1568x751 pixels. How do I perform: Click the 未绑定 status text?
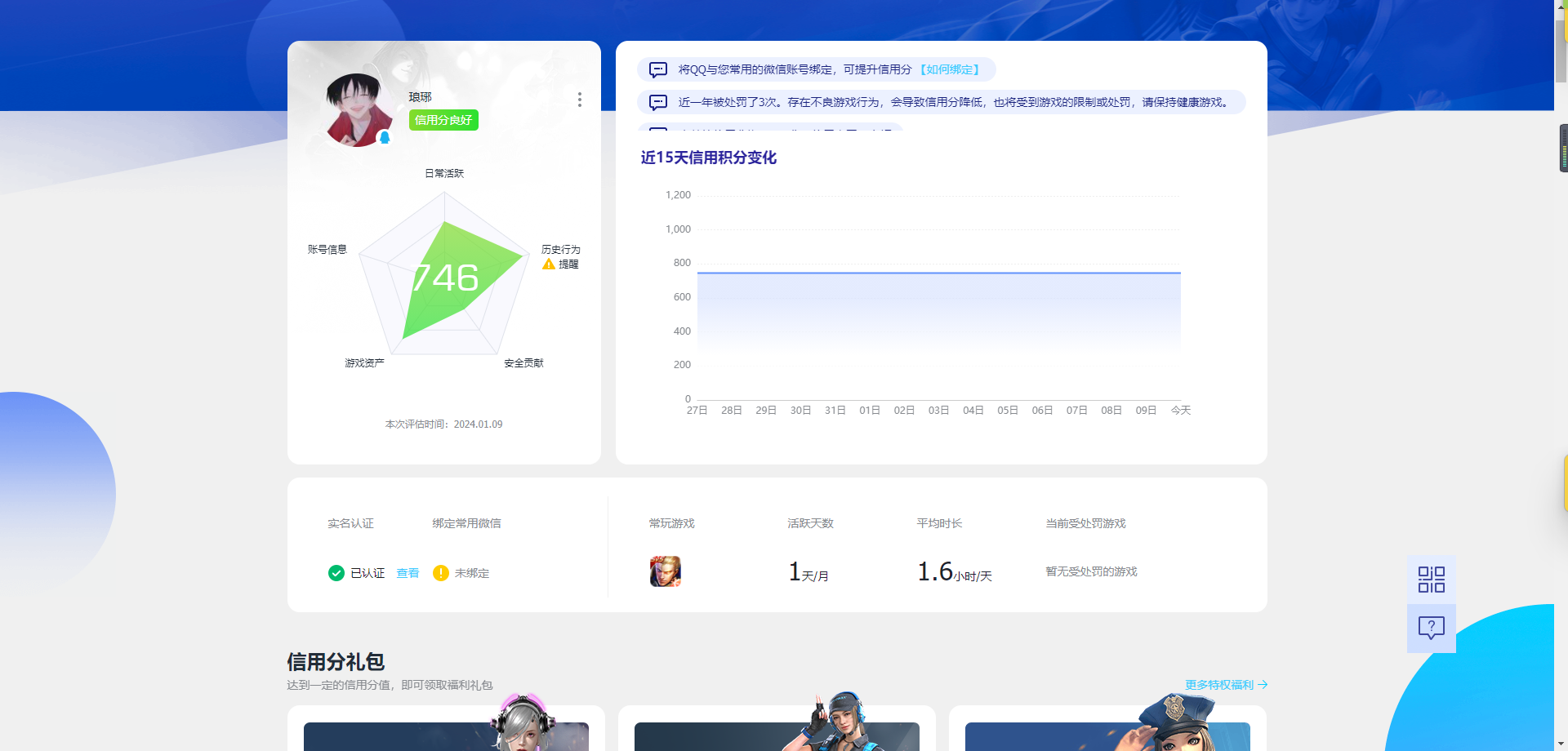coord(472,573)
